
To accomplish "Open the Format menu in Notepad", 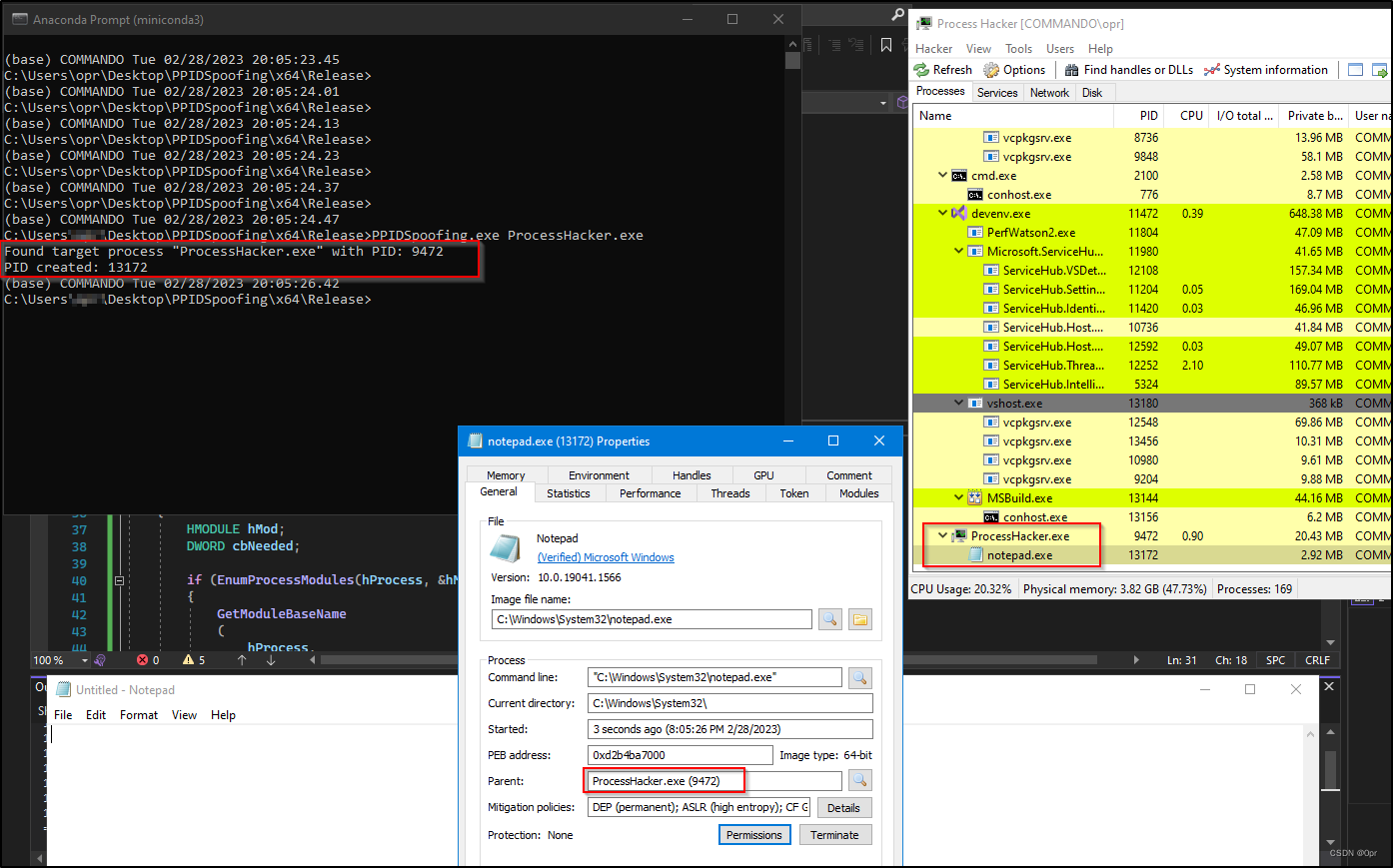I will [139, 715].
